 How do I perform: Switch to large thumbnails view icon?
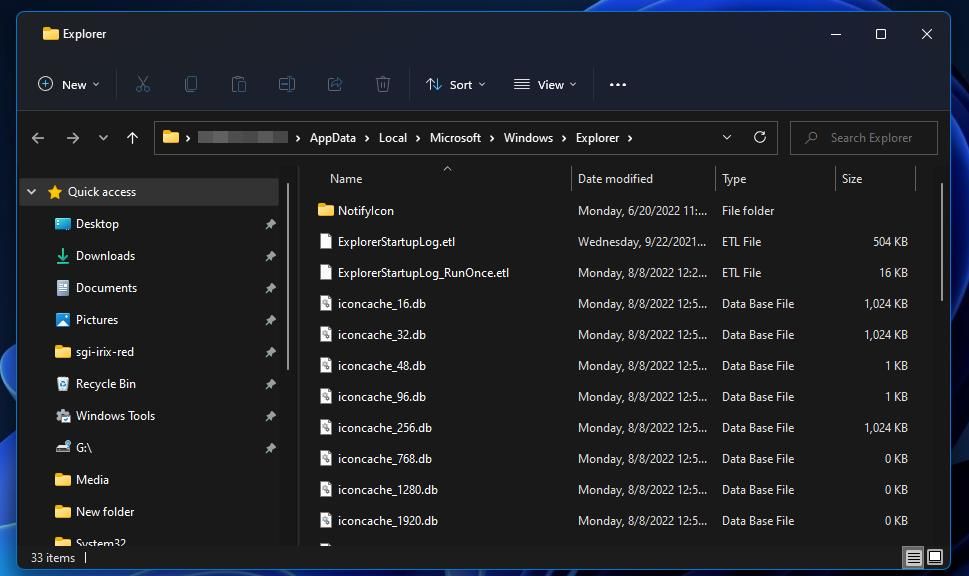[x=935, y=557]
